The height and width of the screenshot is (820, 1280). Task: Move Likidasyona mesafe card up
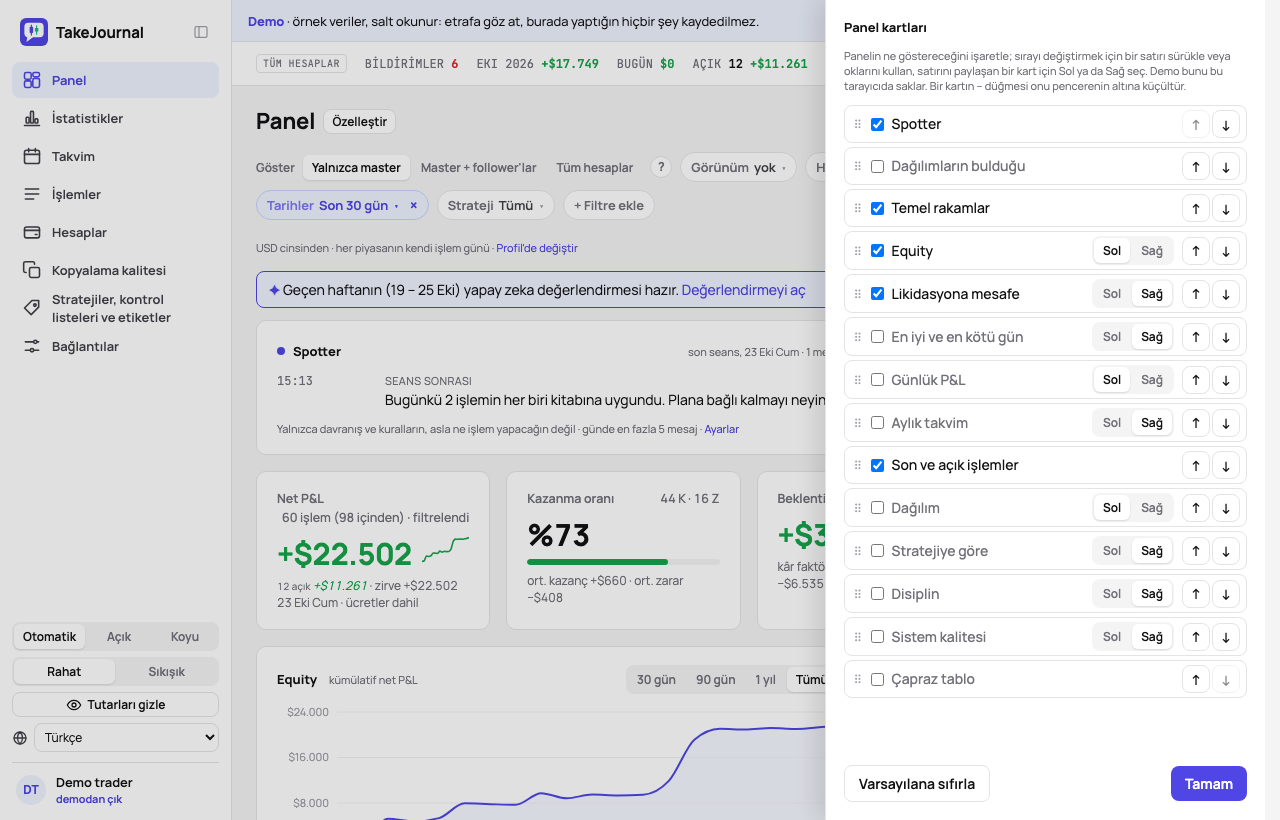(1195, 294)
